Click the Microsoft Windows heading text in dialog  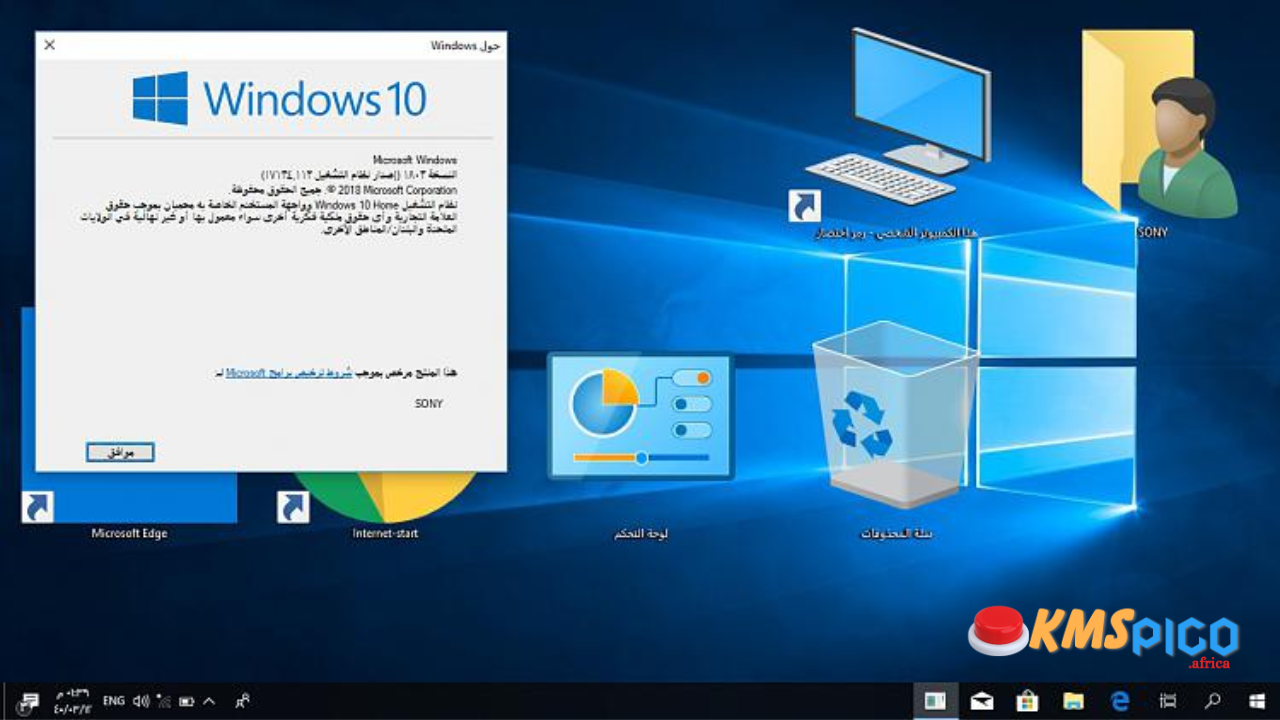(414, 160)
